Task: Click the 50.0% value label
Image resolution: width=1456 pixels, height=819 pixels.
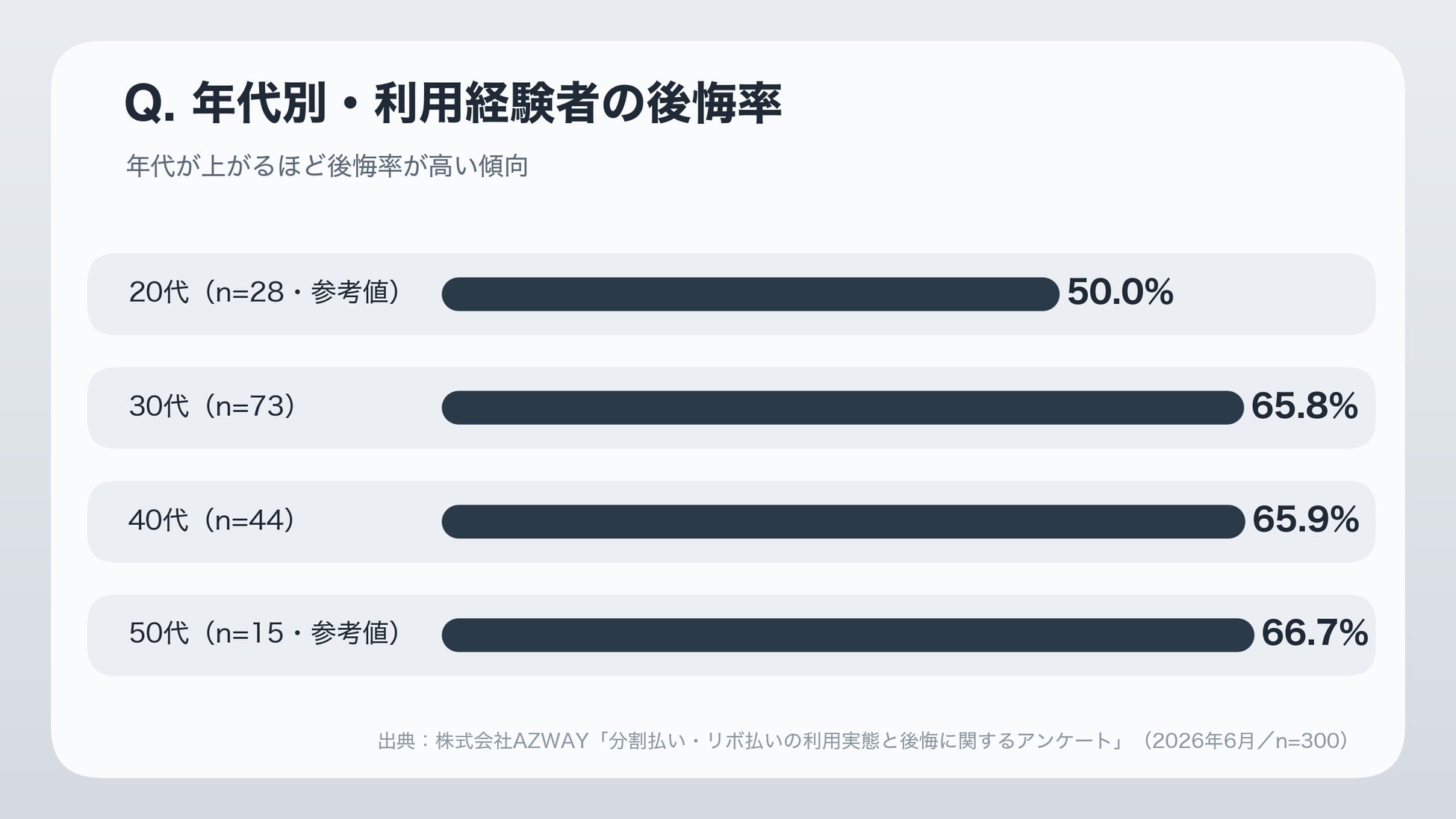Action: 1120,292
